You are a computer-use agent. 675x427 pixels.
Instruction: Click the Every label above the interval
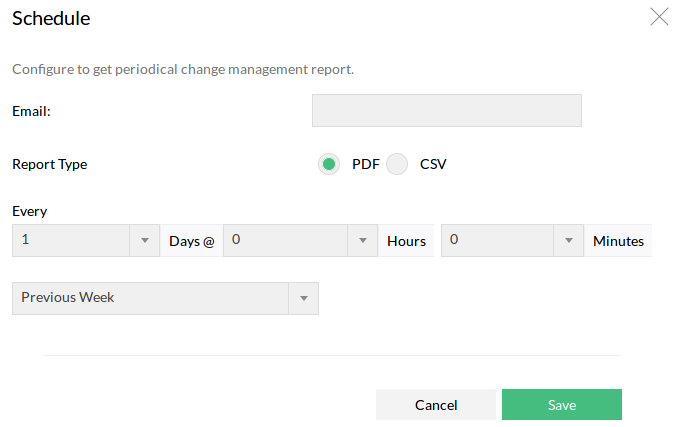[x=29, y=211]
